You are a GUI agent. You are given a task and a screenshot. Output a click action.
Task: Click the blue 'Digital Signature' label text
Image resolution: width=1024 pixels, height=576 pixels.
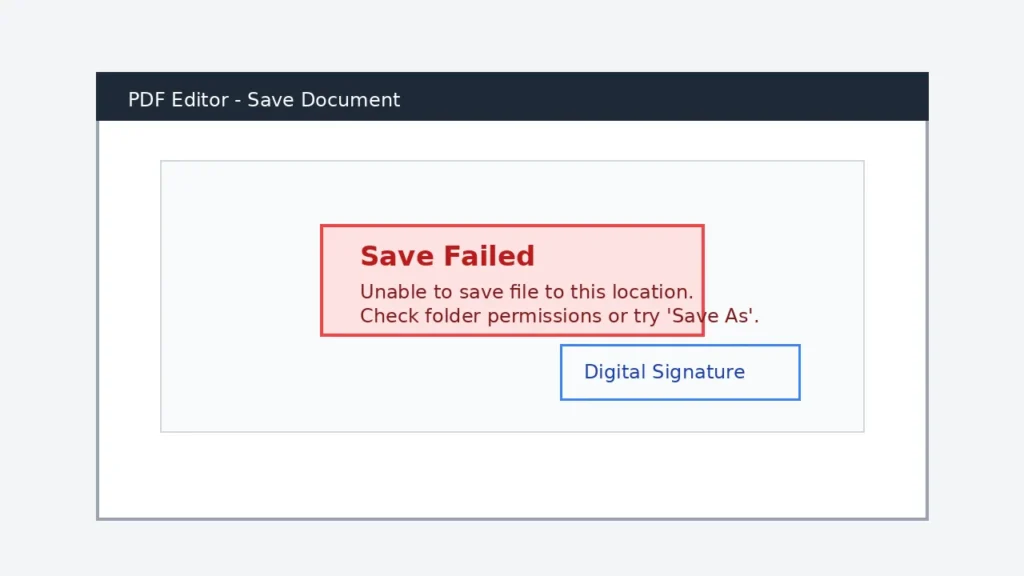(x=664, y=372)
